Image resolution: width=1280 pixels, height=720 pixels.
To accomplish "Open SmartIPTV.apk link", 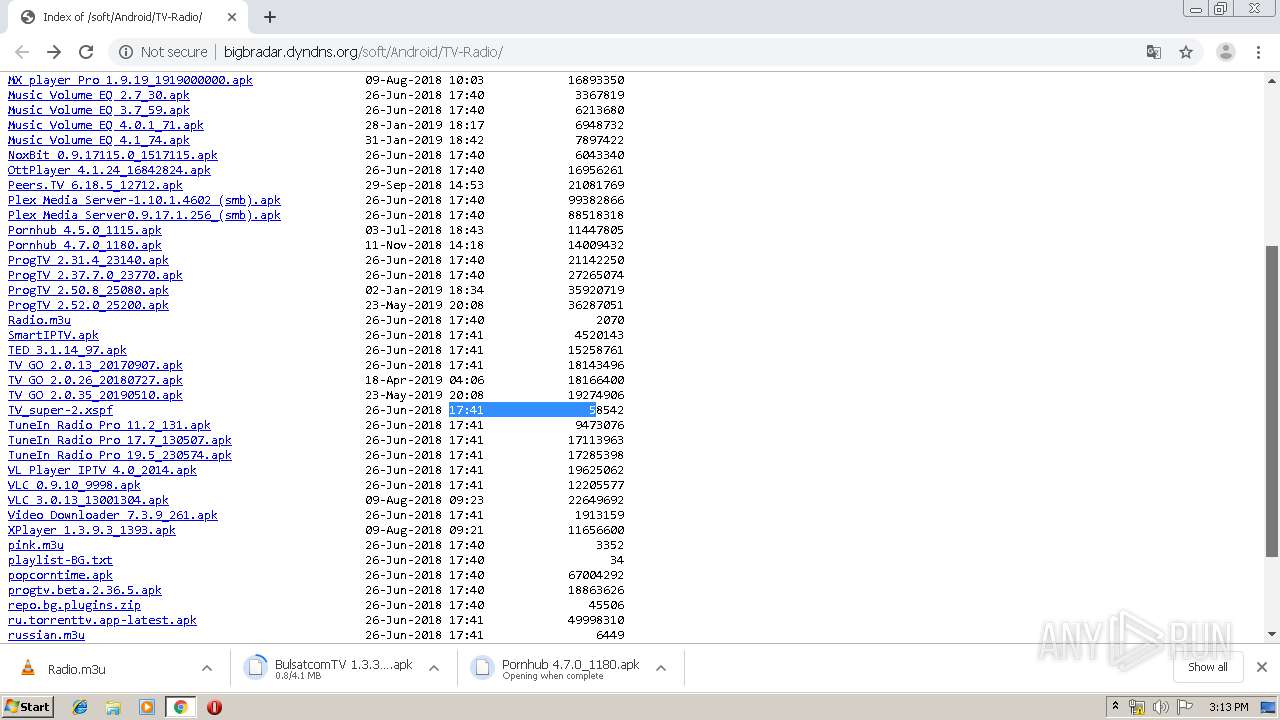I will [x=53, y=335].
